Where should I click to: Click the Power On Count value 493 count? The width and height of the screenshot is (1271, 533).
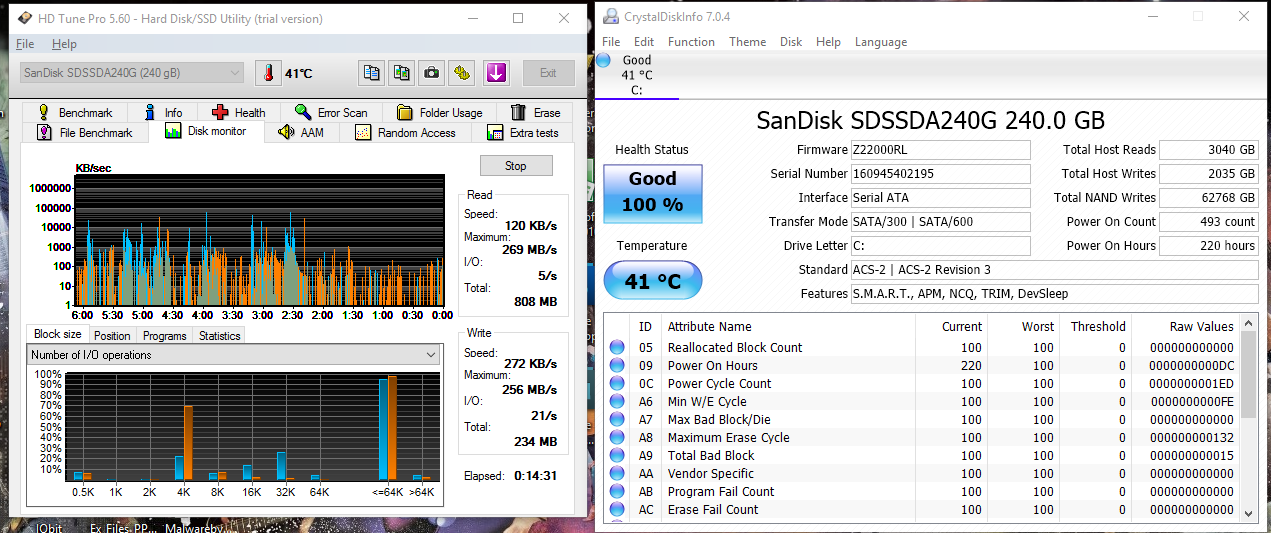(1209, 222)
